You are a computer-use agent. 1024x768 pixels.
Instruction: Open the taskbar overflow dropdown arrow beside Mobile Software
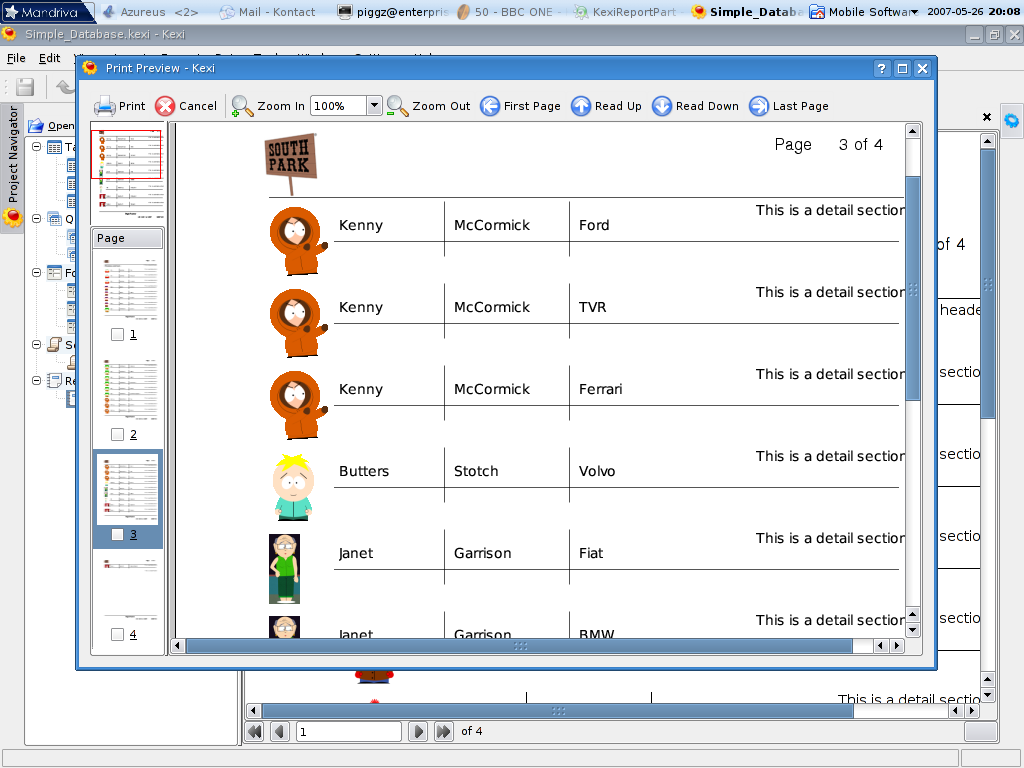tap(914, 12)
